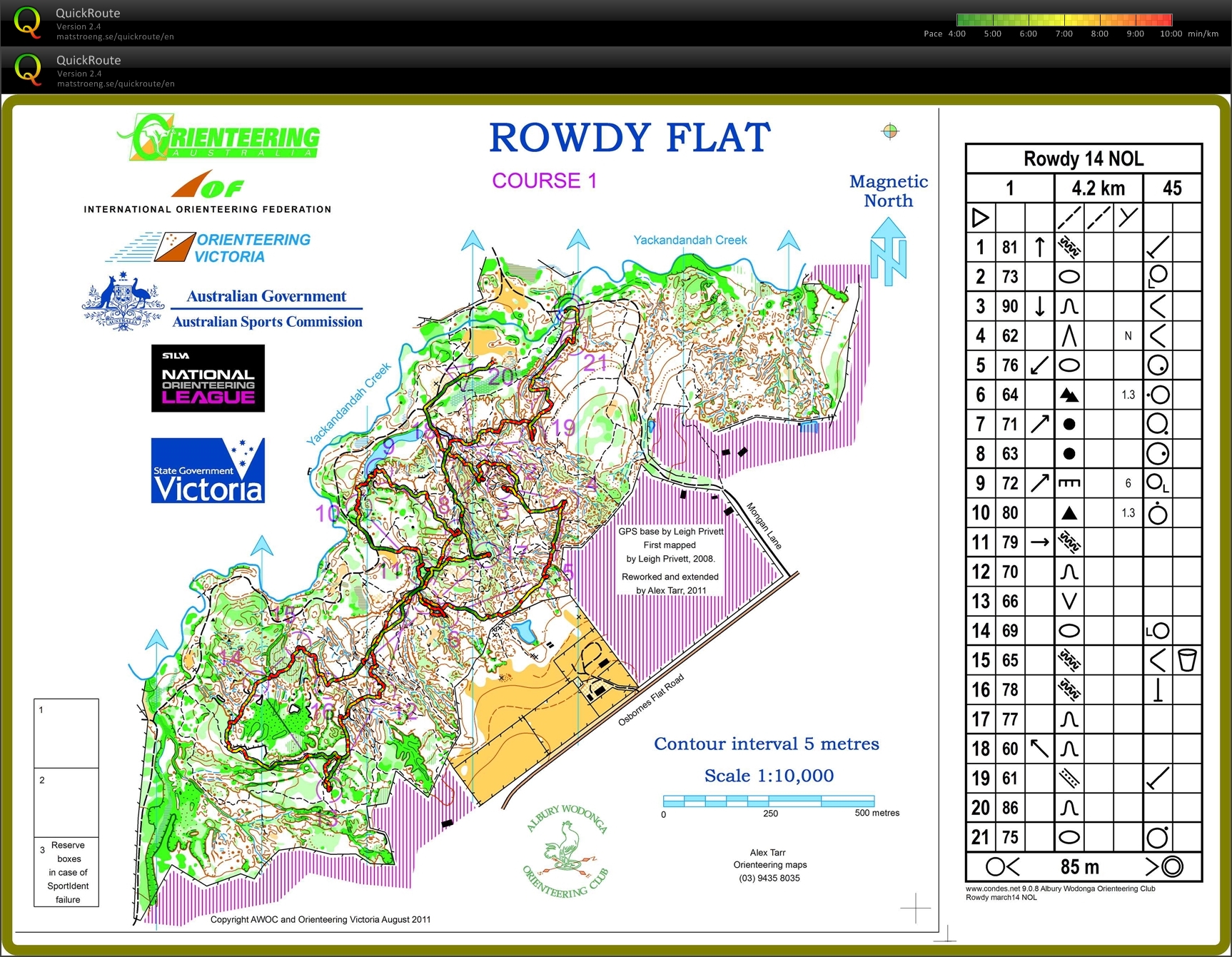Image resolution: width=1232 pixels, height=957 pixels.
Task: Click the State Government Victoria logo
Action: pos(207,471)
